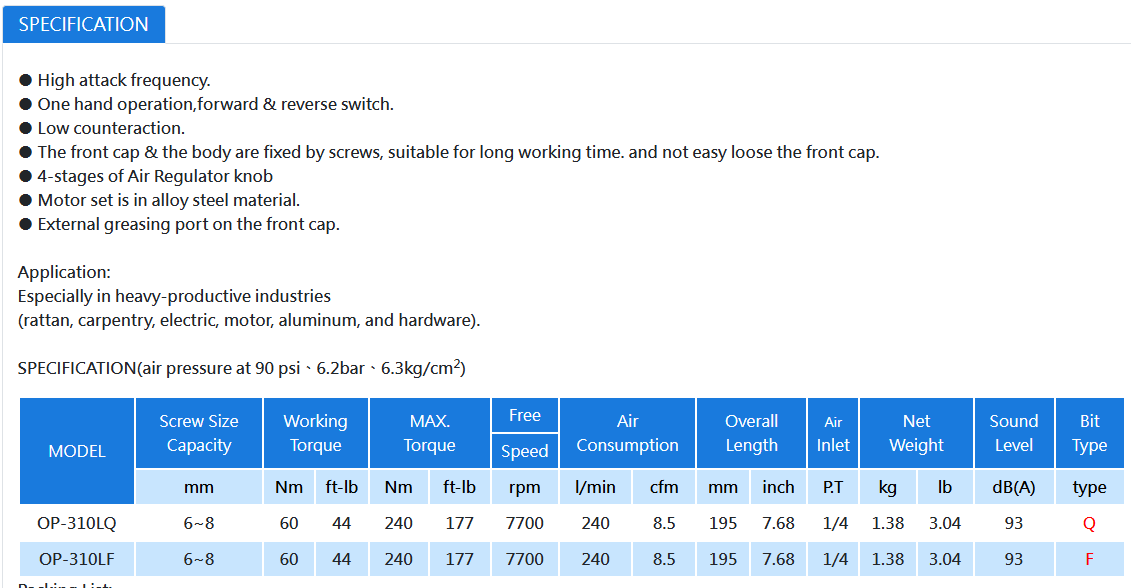This screenshot has width=1131, height=588.
Task: Click the MODEL column header
Action: [x=77, y=451]
